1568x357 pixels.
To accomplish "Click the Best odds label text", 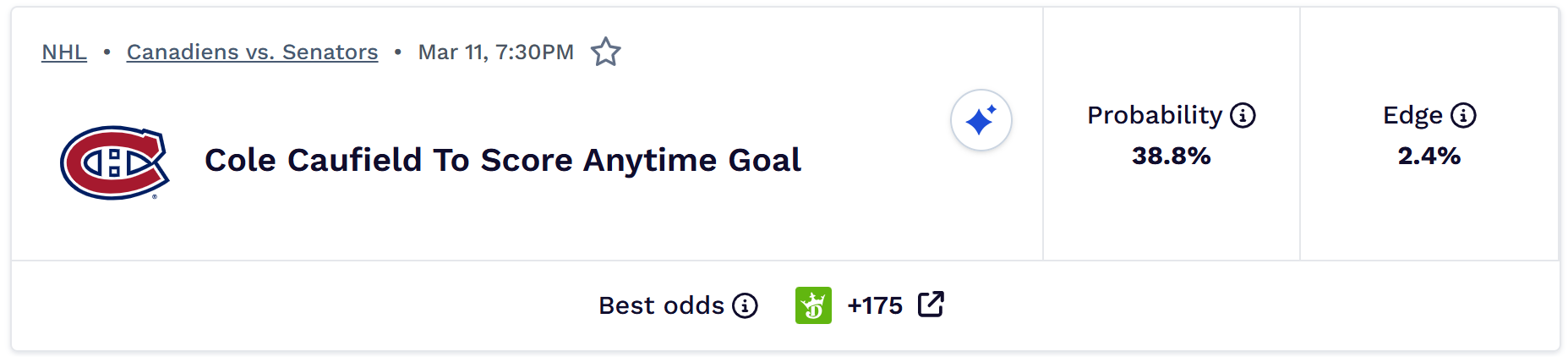I will pos(661,305).
